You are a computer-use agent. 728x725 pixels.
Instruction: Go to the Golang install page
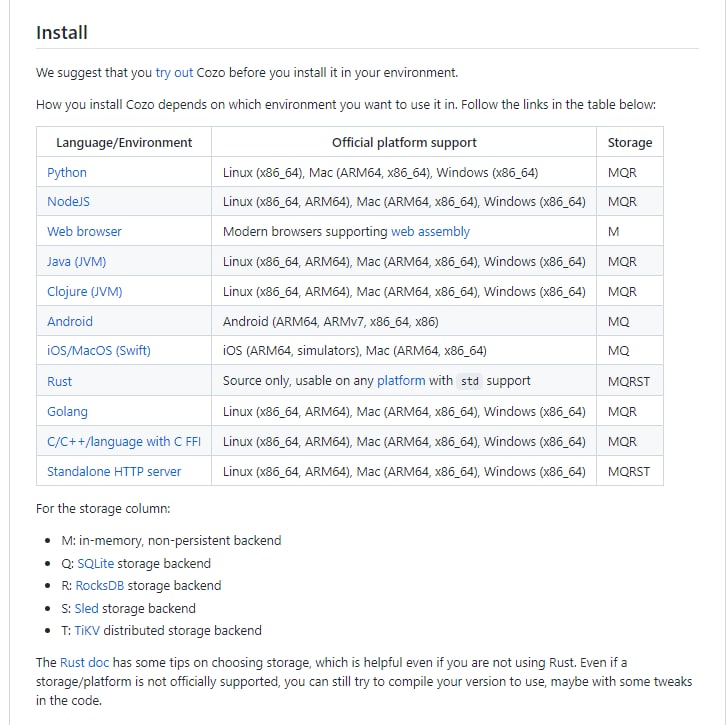pos(67,412)
